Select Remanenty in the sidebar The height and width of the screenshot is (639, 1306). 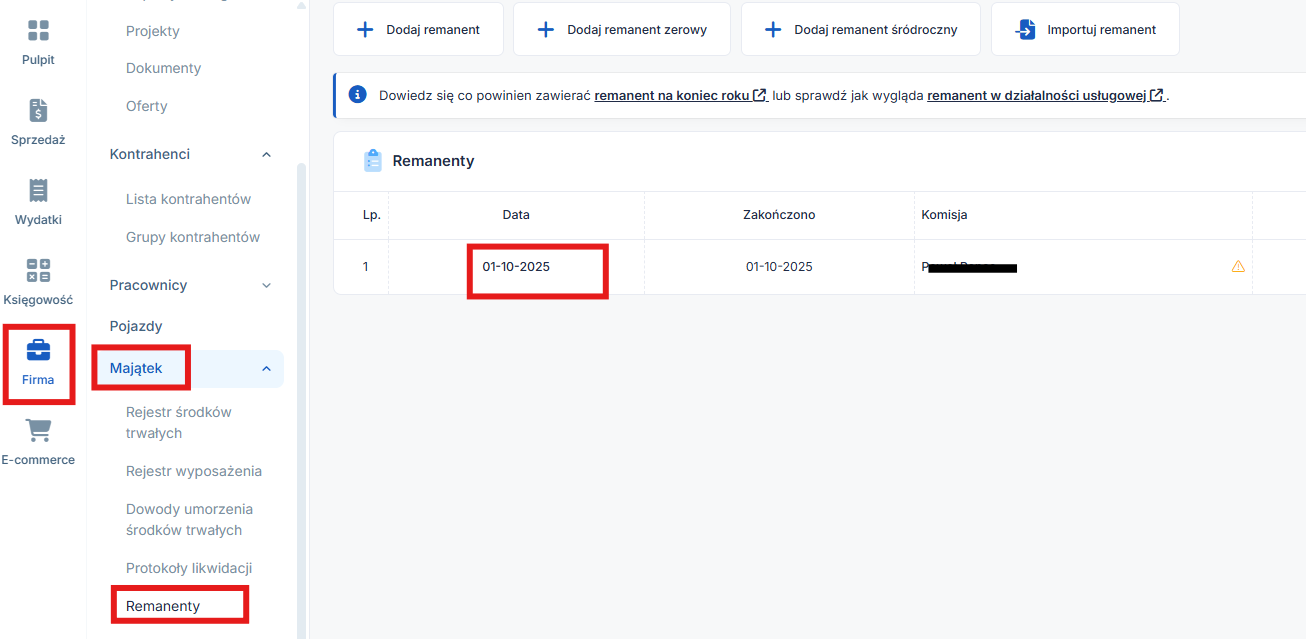tap(163, 606)
